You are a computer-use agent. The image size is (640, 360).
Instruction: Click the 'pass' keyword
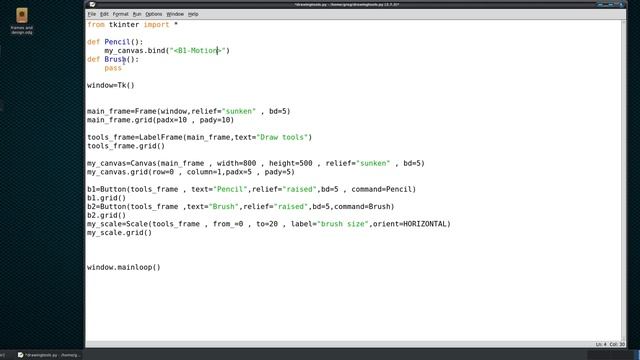(113, 68)
